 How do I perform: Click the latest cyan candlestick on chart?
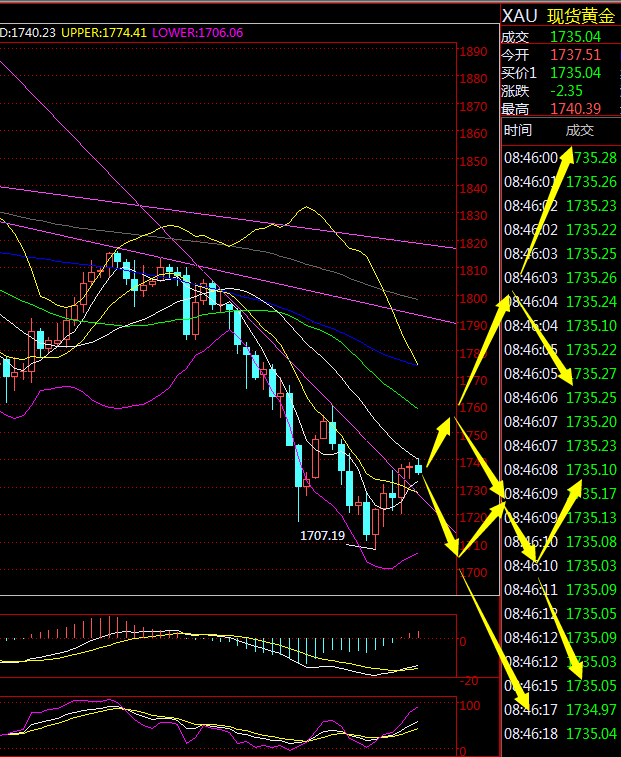coord(418,467)
